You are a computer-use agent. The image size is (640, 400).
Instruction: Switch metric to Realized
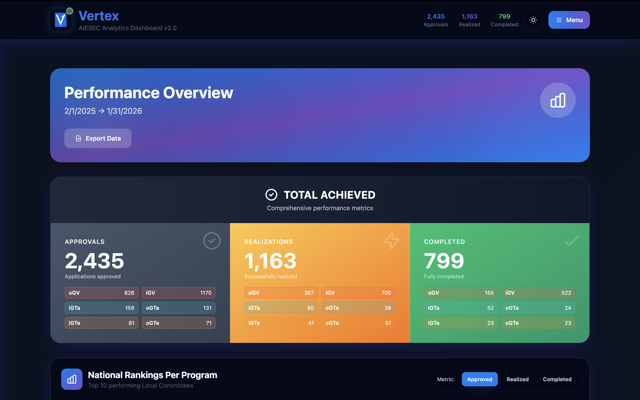click(x=518, y=379)
